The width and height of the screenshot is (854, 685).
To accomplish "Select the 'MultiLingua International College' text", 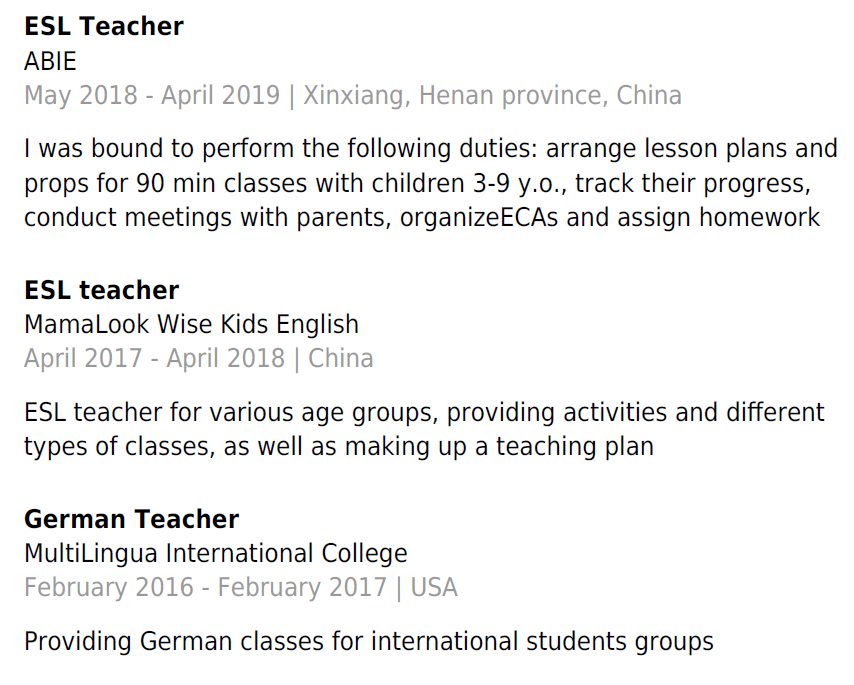I will [x=216, y=554].
